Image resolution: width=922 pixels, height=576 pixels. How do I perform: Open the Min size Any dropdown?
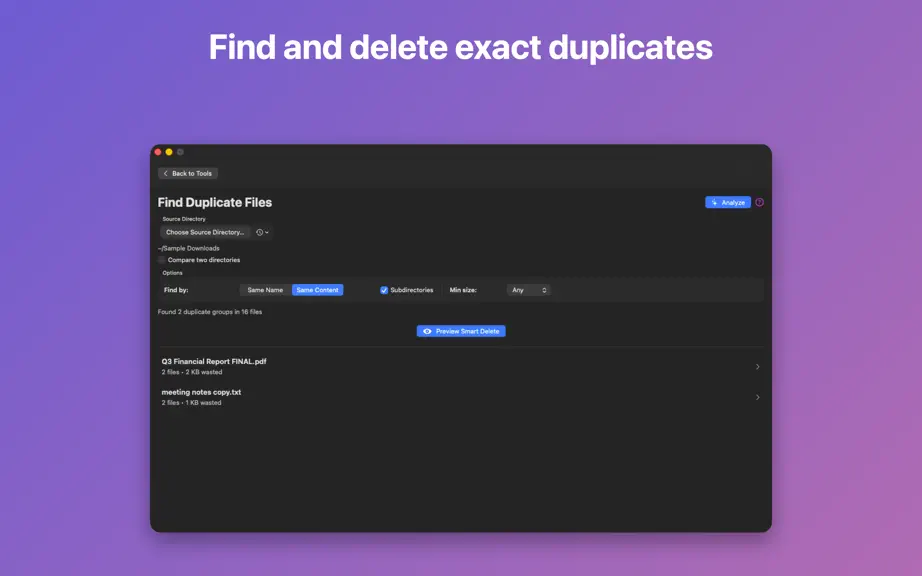[x=529, y=290]
